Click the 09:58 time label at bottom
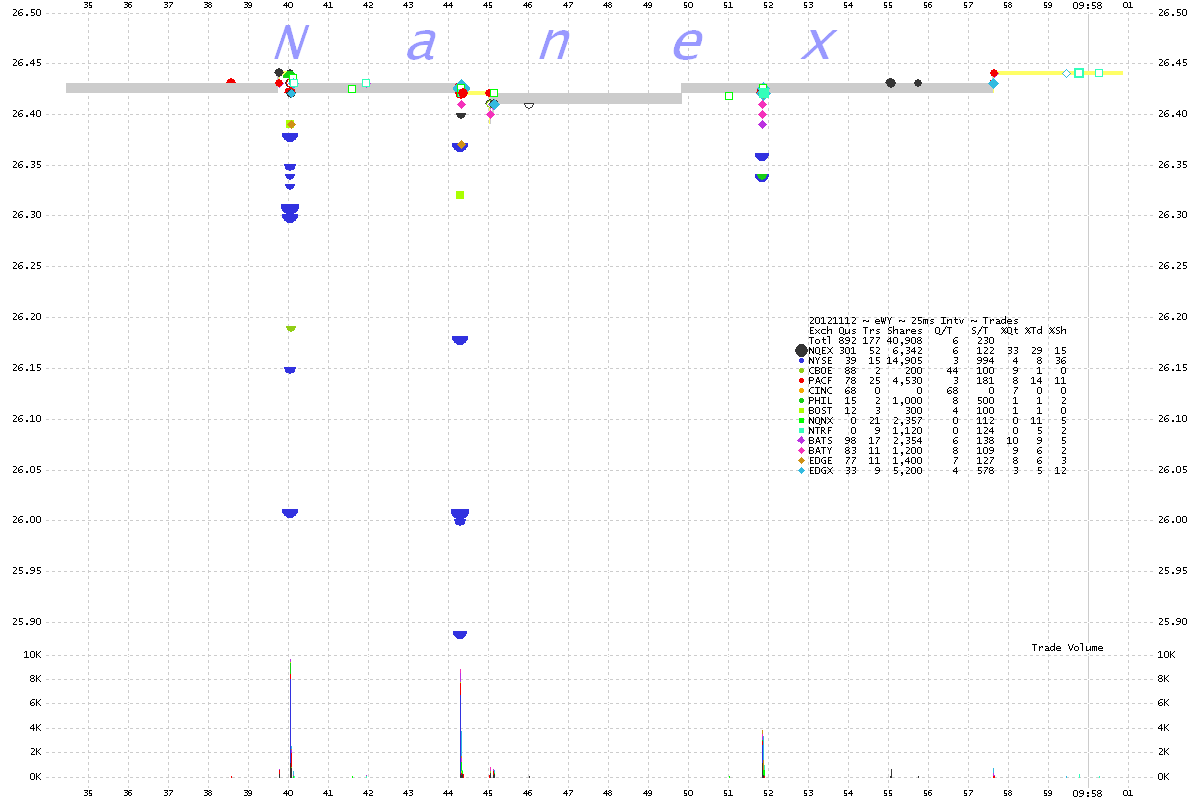1200x800 pixels. [1087, 791]
